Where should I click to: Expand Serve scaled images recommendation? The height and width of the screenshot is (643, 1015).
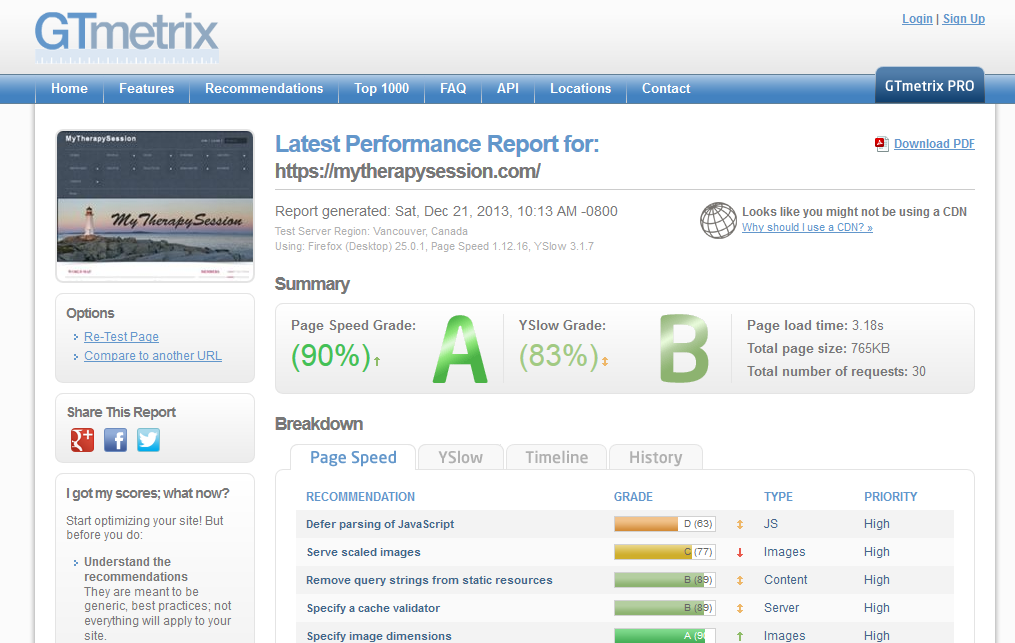(x=363, y=552)
